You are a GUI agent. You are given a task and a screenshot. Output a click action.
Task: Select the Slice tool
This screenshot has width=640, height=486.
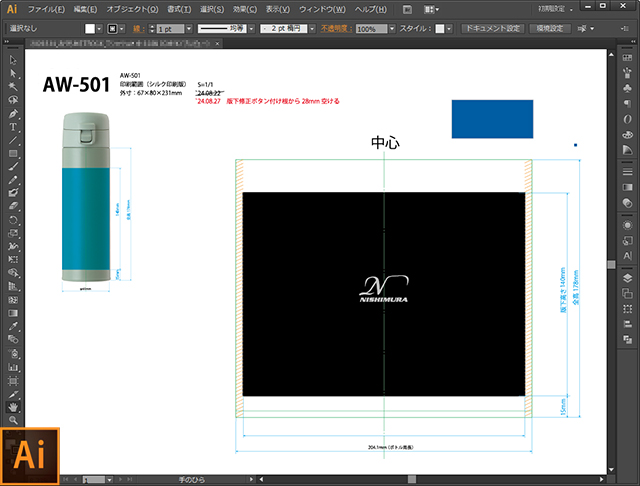[x=13, y=395]
